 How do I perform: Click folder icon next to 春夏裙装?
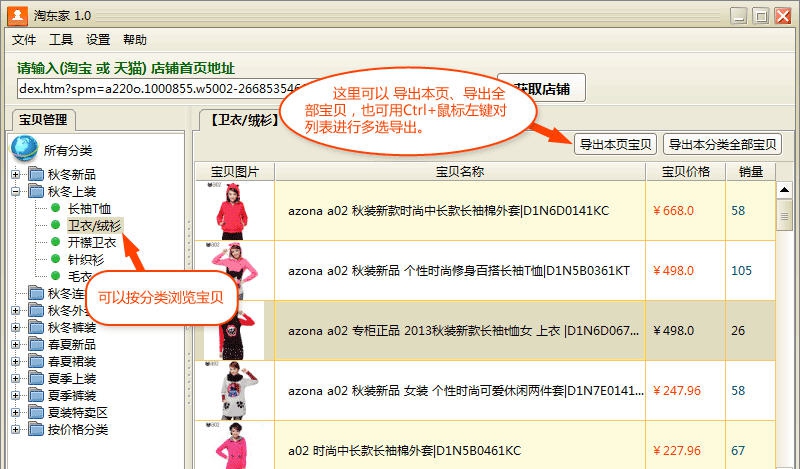pos(36,361)
